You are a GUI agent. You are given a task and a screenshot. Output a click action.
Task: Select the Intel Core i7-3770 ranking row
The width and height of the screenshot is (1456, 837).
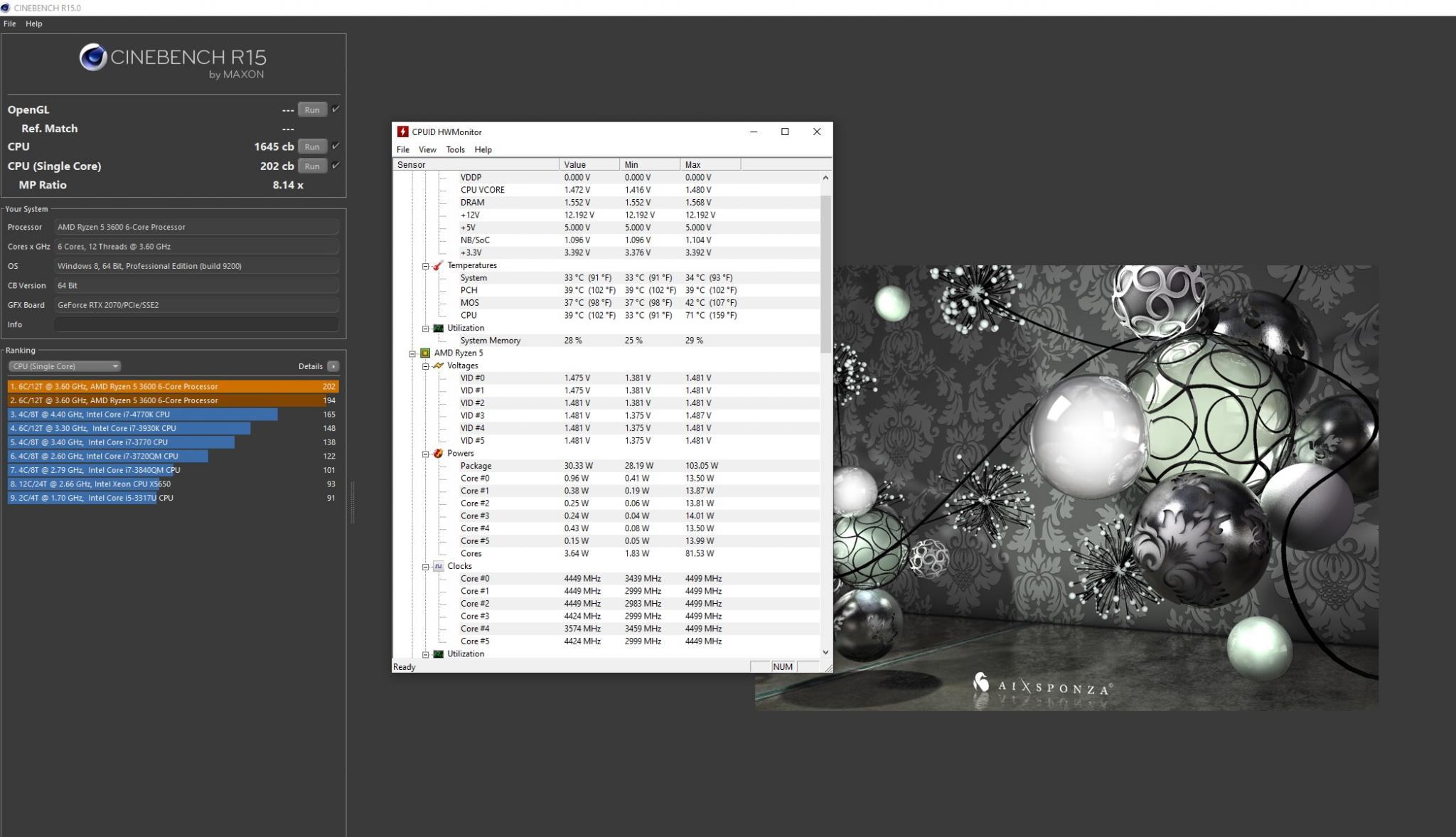[173, 442]
